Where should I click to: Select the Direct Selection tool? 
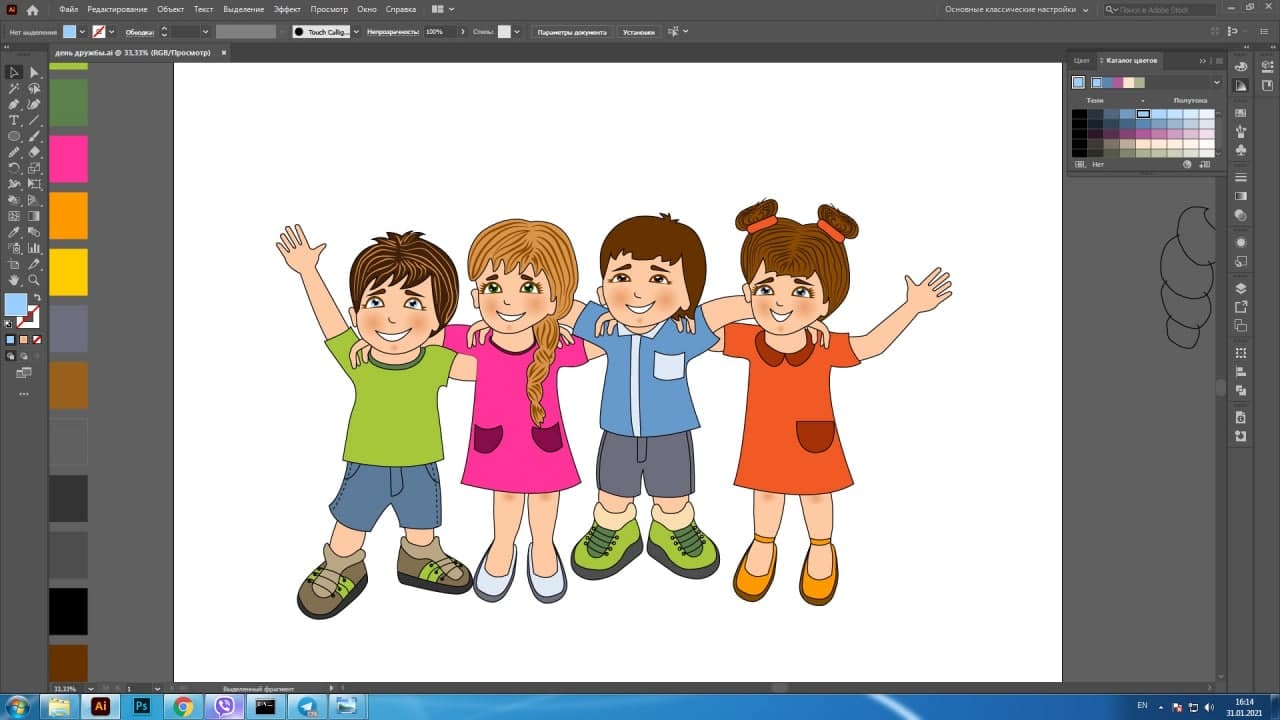(34, 72)
